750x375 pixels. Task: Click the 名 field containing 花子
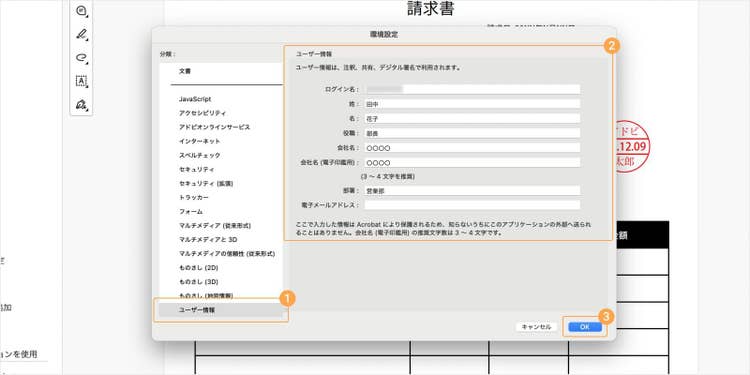coord(472,118)
